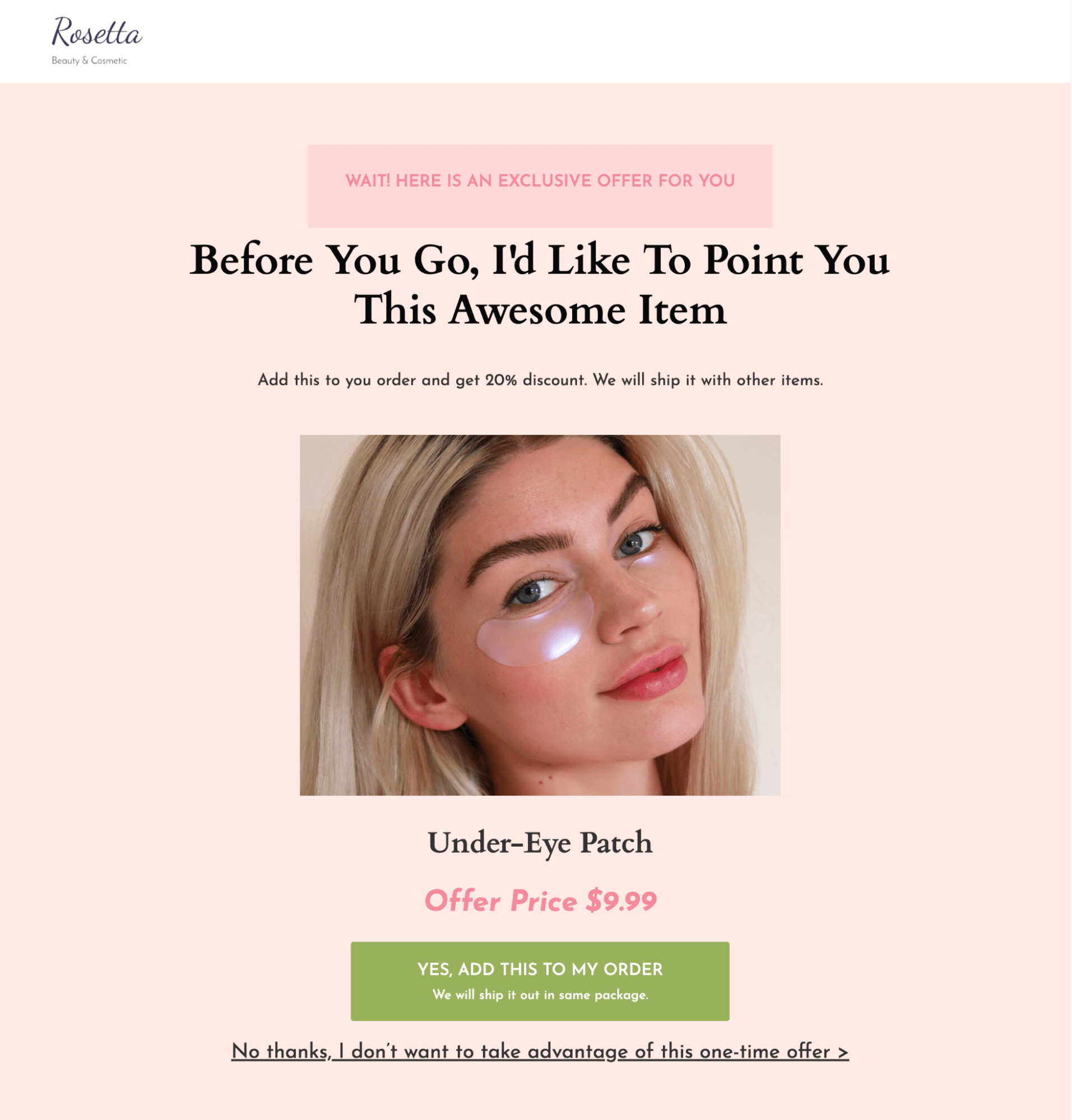Click the This Awesome Item headline line
This screenshot has width=1072, height=1120.
[x=540, y=310]
